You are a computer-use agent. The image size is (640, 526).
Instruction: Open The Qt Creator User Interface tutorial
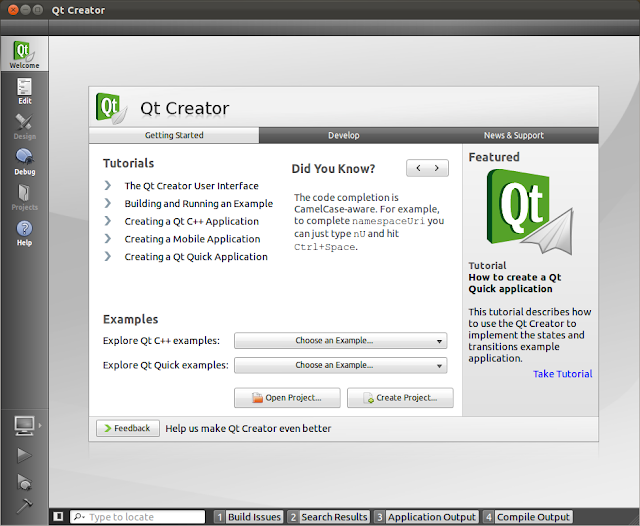tap(191, 186)
